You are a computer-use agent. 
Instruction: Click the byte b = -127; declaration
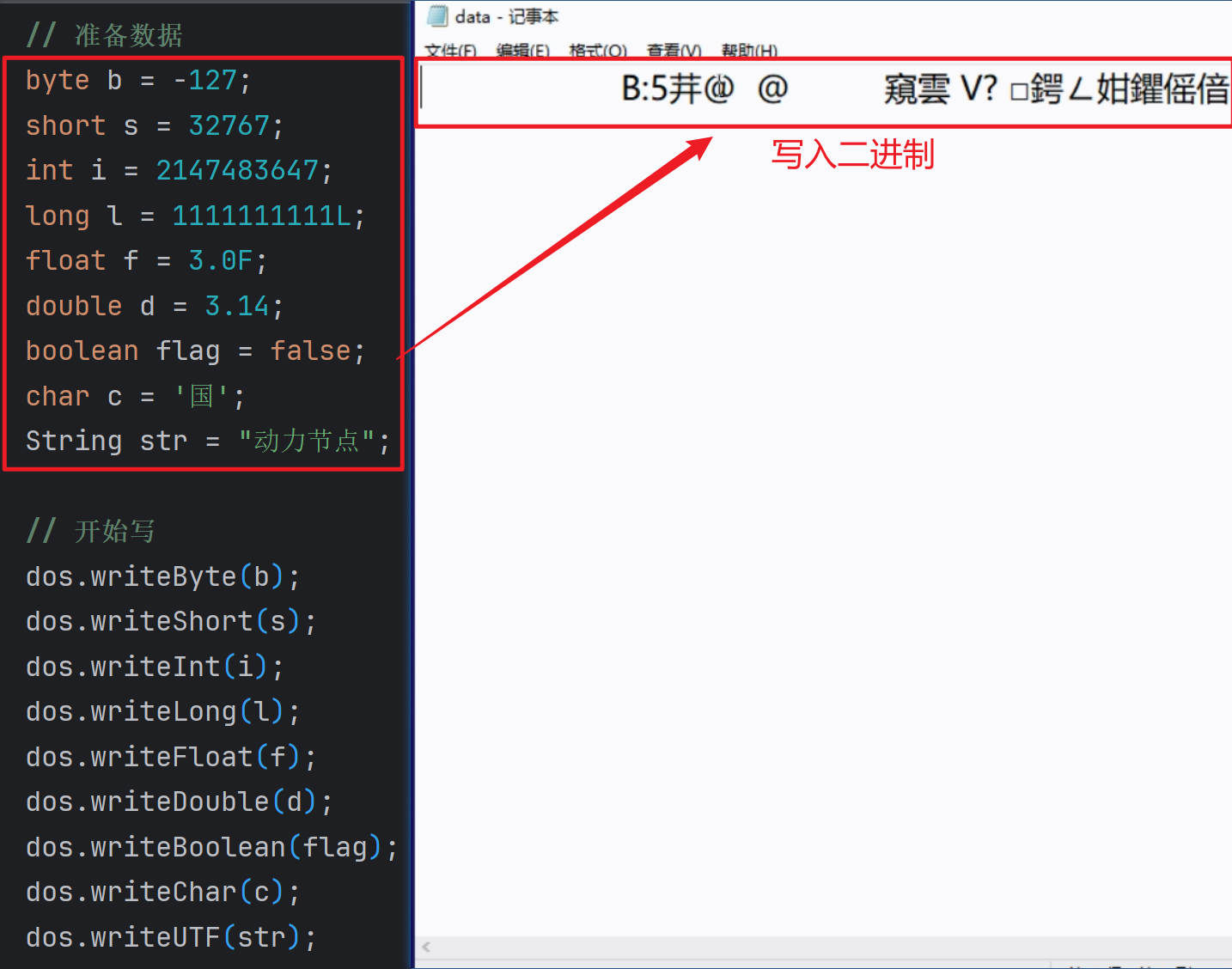pyautogui.click(x=137, y=80)
